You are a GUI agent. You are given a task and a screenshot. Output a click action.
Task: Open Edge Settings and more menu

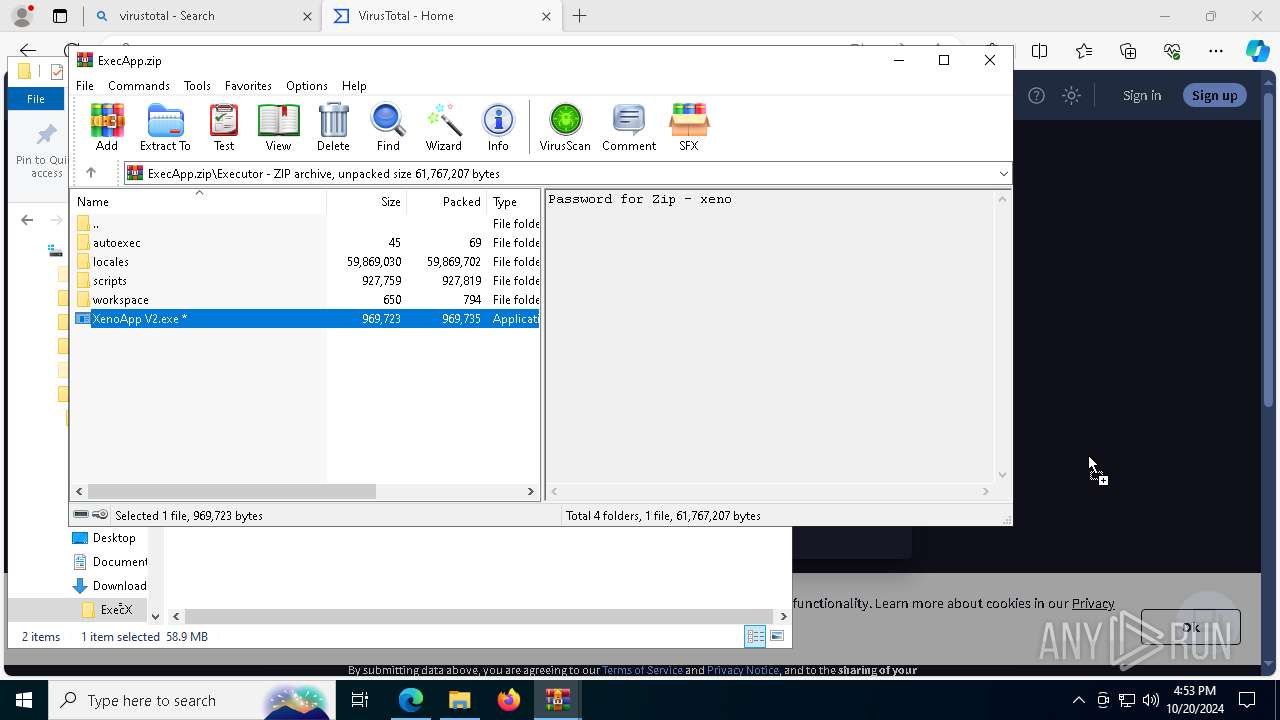pyautogui.click(x=1216, y=51)
